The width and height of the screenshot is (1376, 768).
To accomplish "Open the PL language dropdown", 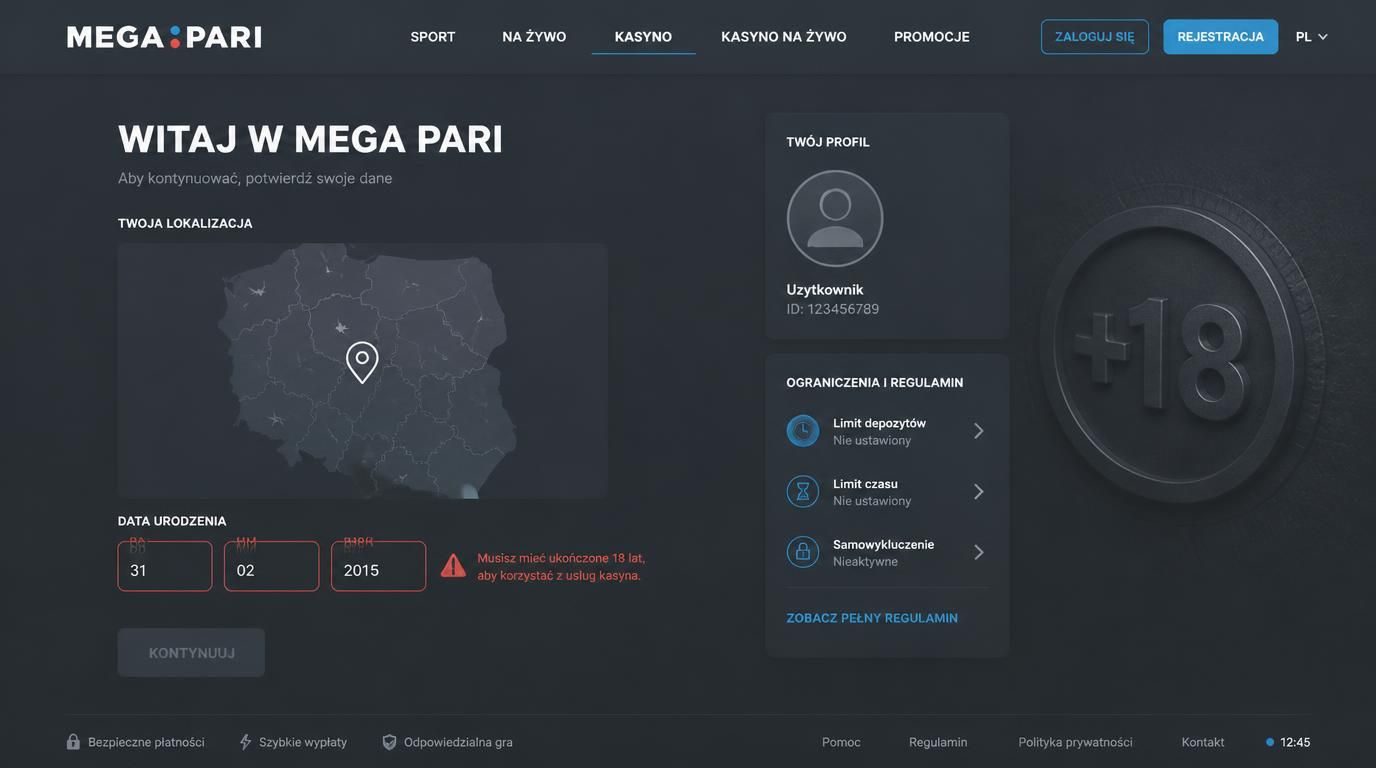I will click(x=1312, y=37).
